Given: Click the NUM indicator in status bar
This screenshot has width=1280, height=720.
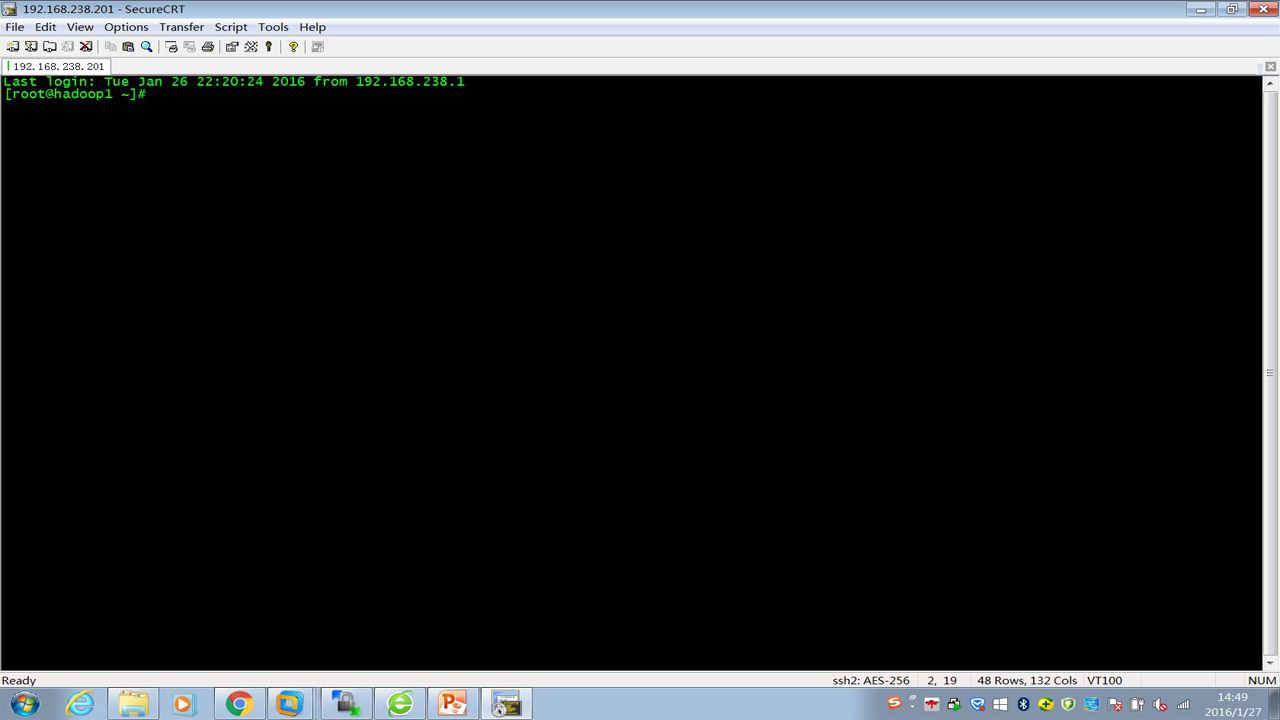Looking at the screenshot, I should pyautogui.click(x=1262, y=680).
